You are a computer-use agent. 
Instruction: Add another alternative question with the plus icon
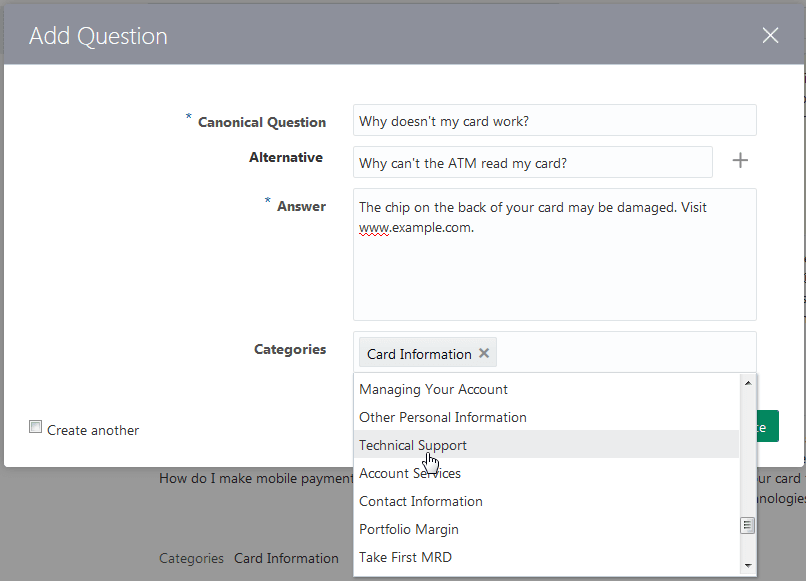pos(740,160)
